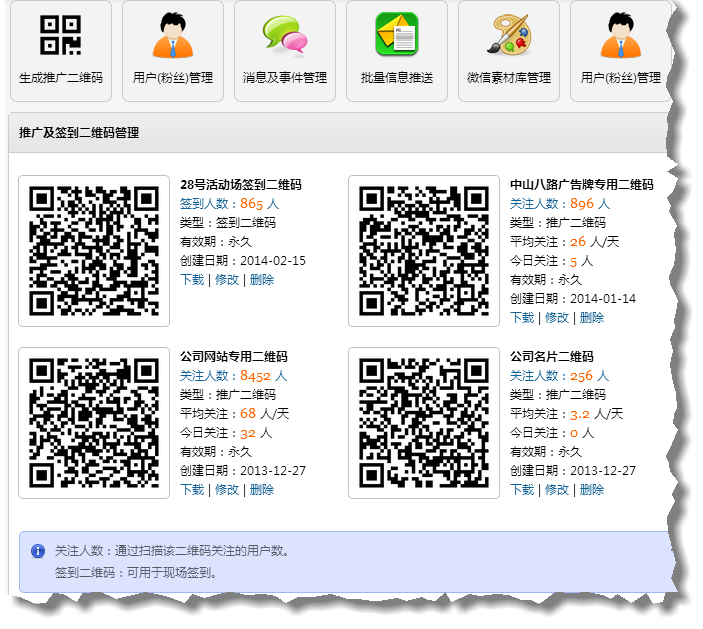
Task: Click the 中山八路广告牌专用二维码 title
Action: (581, 185)
